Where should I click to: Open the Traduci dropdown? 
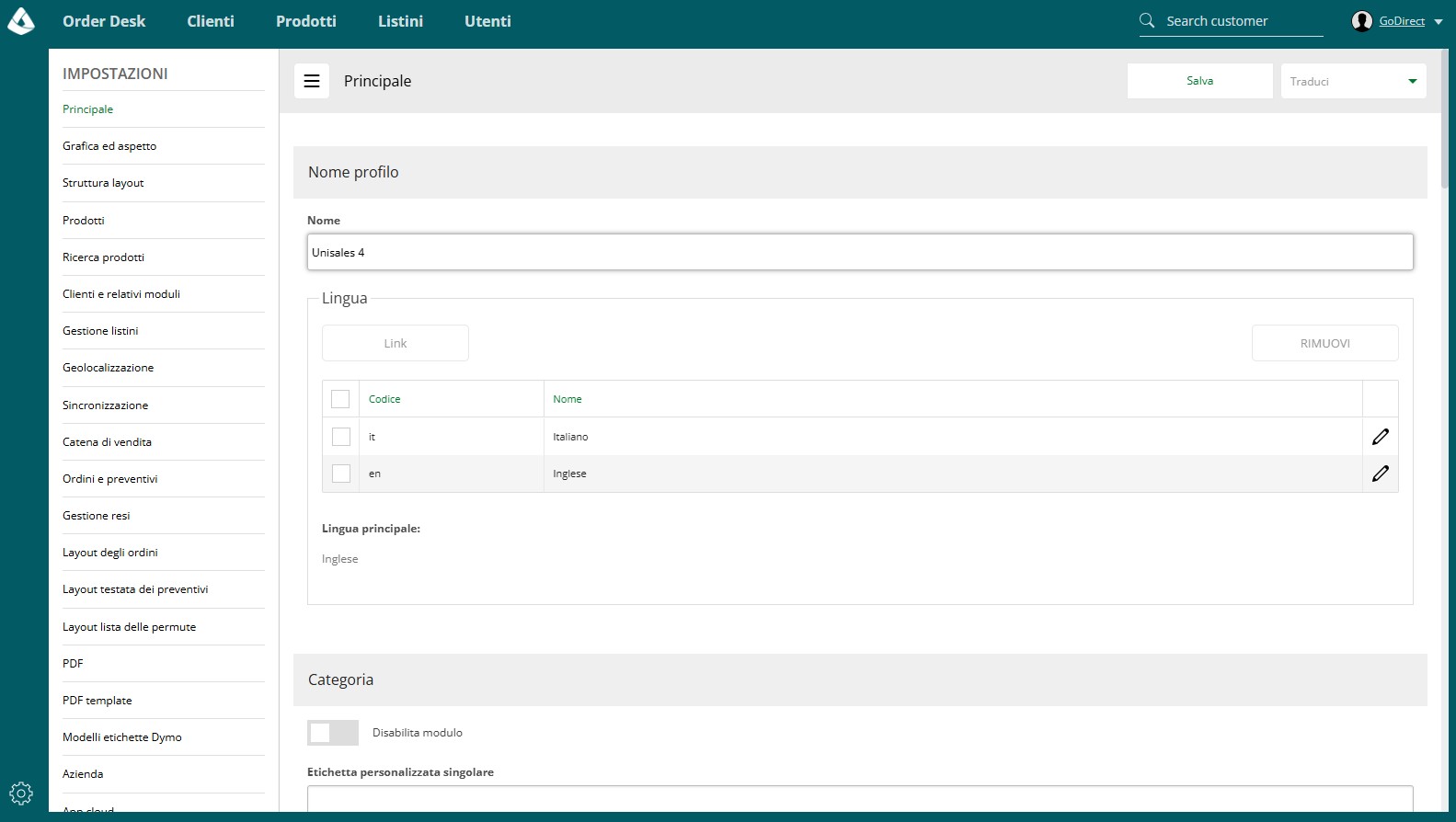pos(1354,81)
